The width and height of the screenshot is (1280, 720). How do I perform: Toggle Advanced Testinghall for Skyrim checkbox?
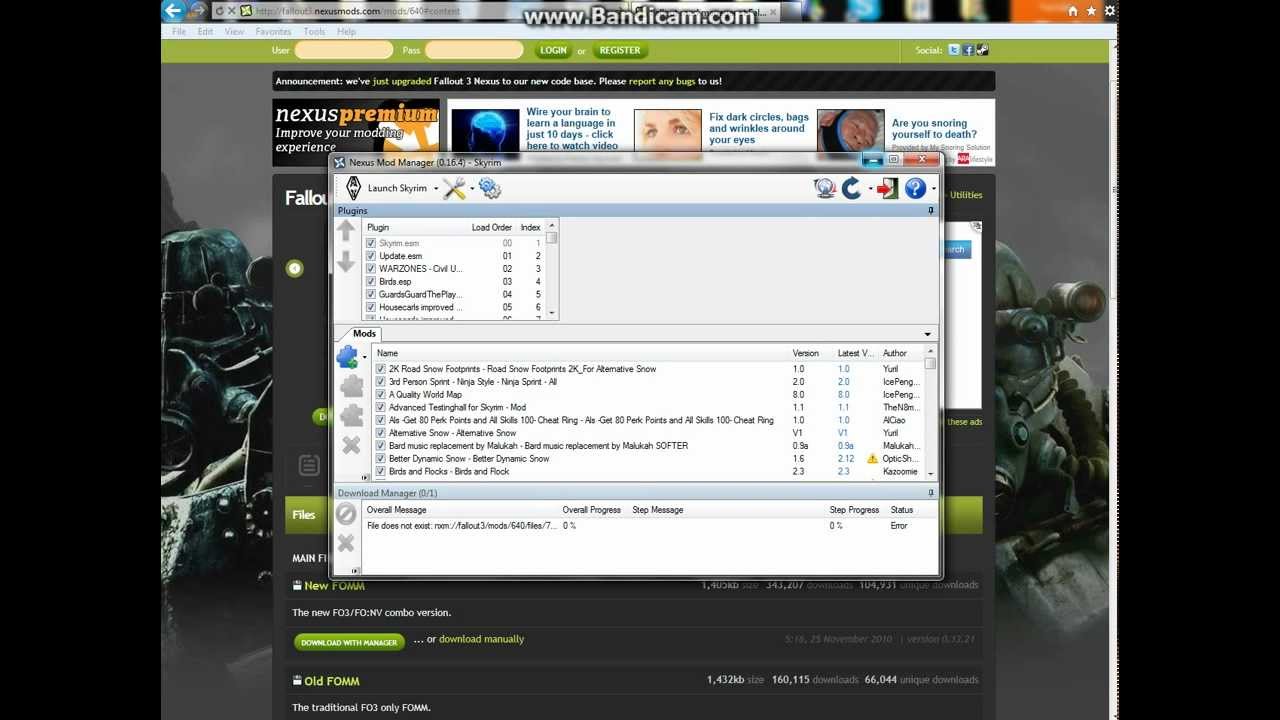381,408
